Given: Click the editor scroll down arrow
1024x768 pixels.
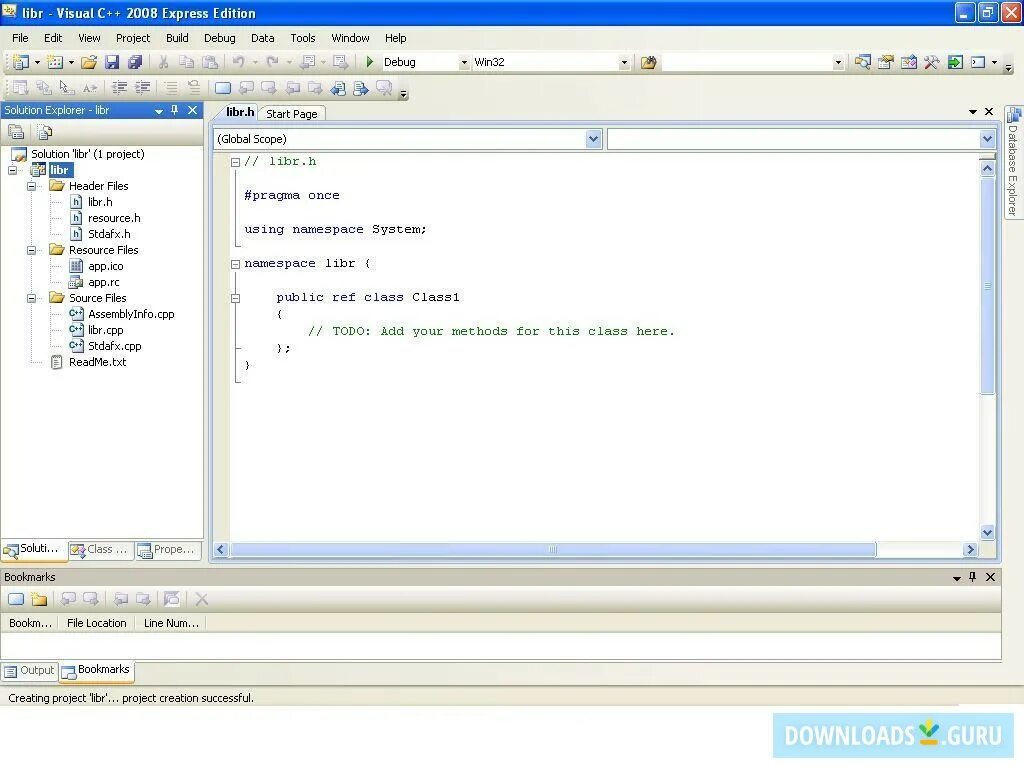Looking at the screenshot, I should point(987,532).
